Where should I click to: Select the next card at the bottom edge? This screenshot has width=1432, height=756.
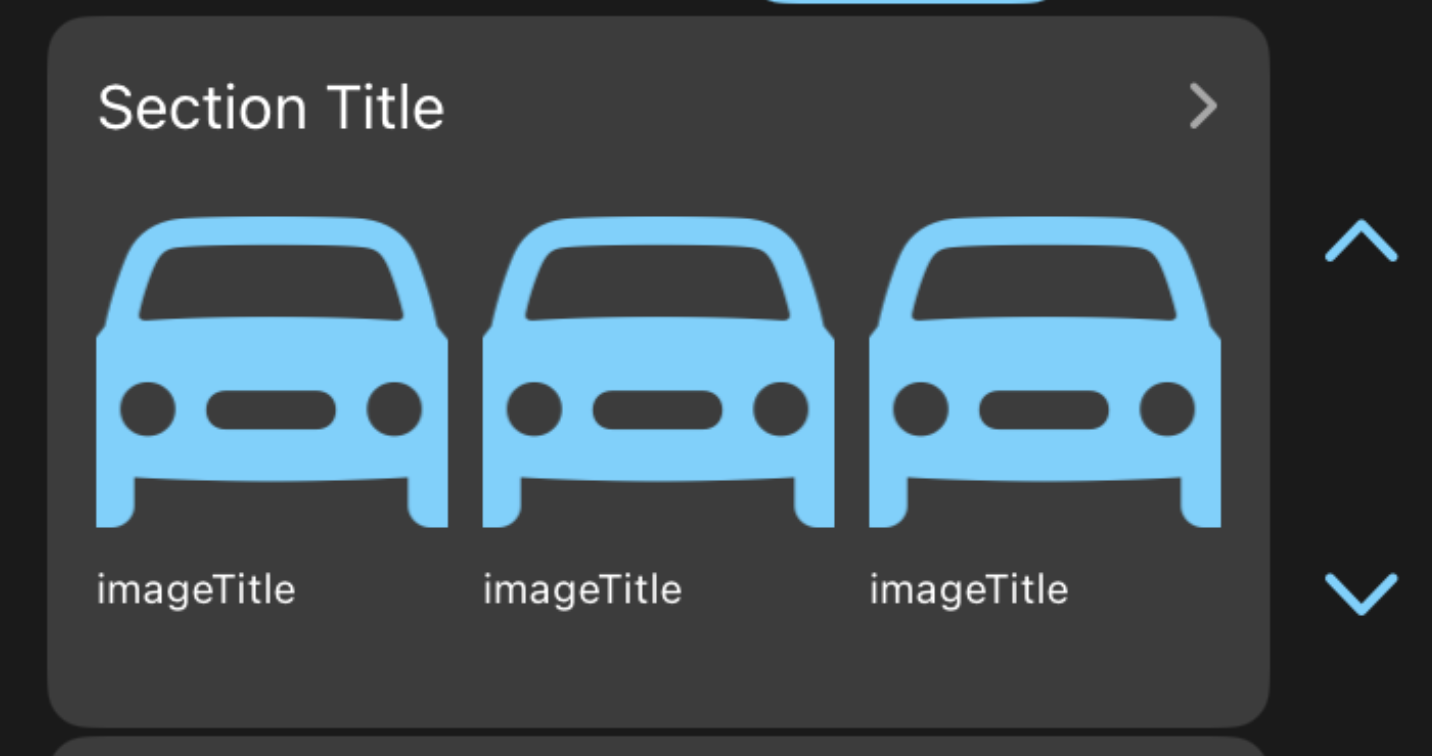[x=658, y=747]
